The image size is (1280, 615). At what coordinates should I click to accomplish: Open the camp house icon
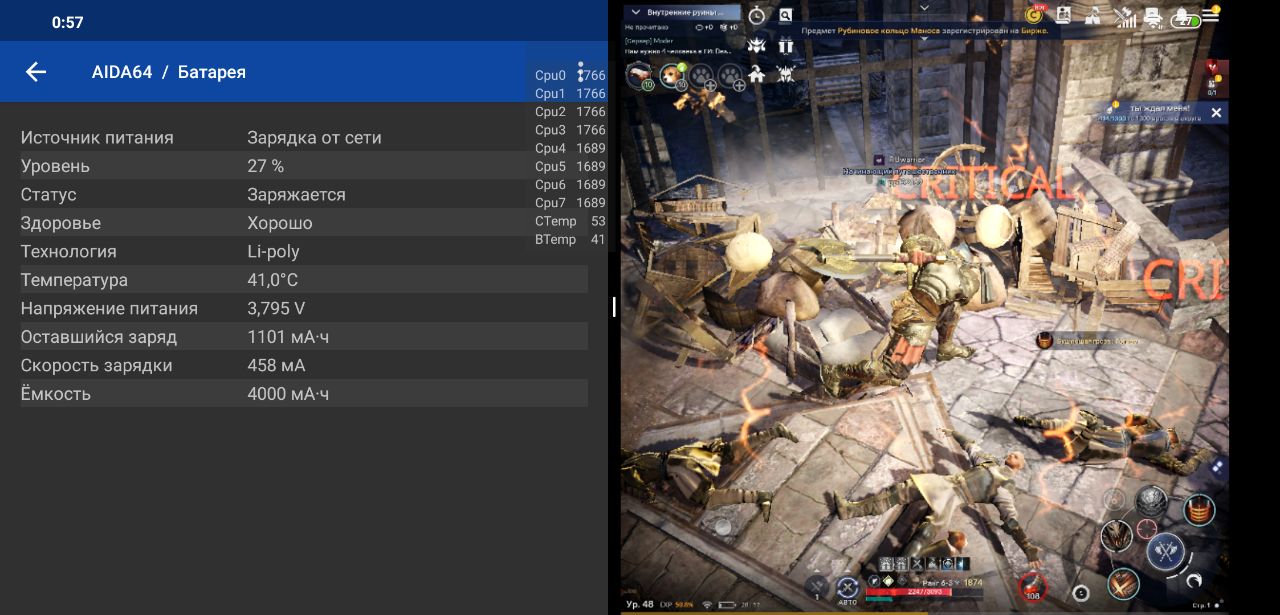757,74
